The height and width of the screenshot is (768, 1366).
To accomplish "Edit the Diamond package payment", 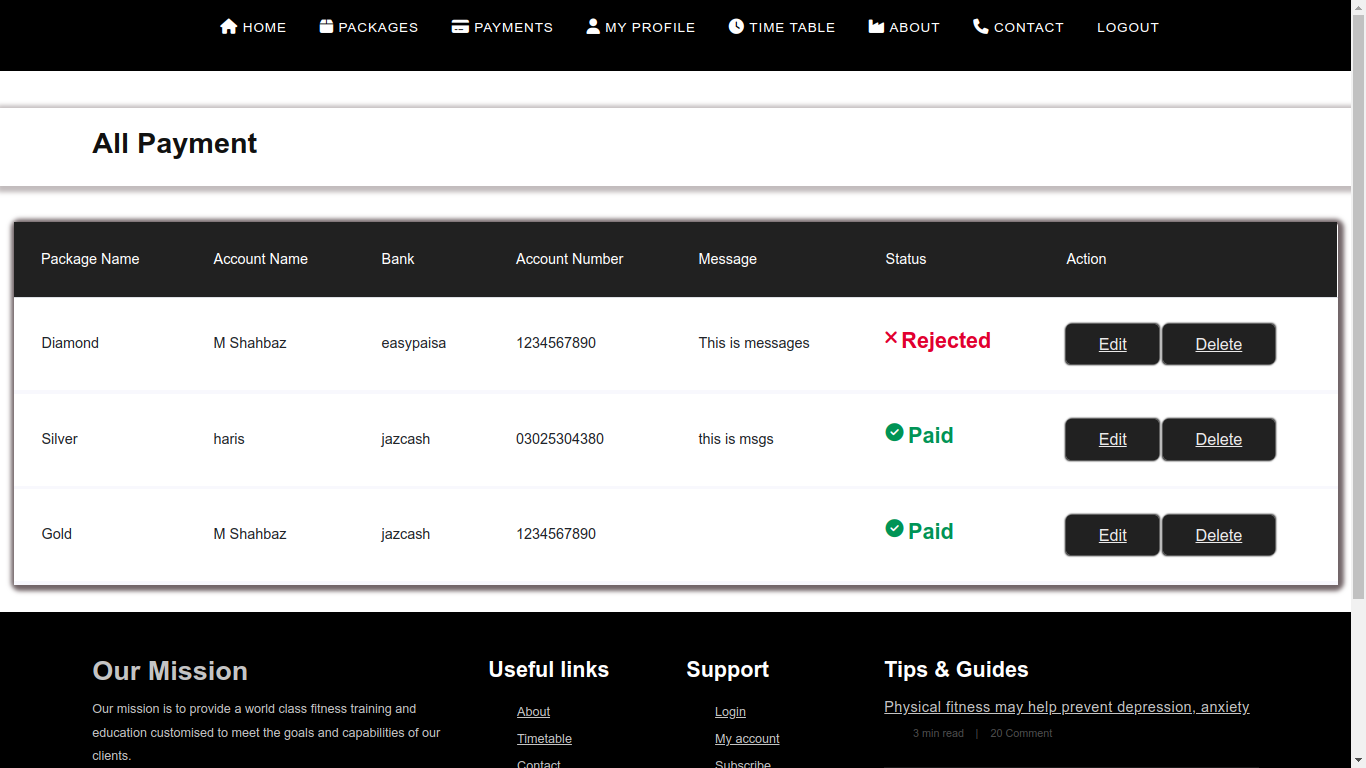I will tap(1112, 344).
